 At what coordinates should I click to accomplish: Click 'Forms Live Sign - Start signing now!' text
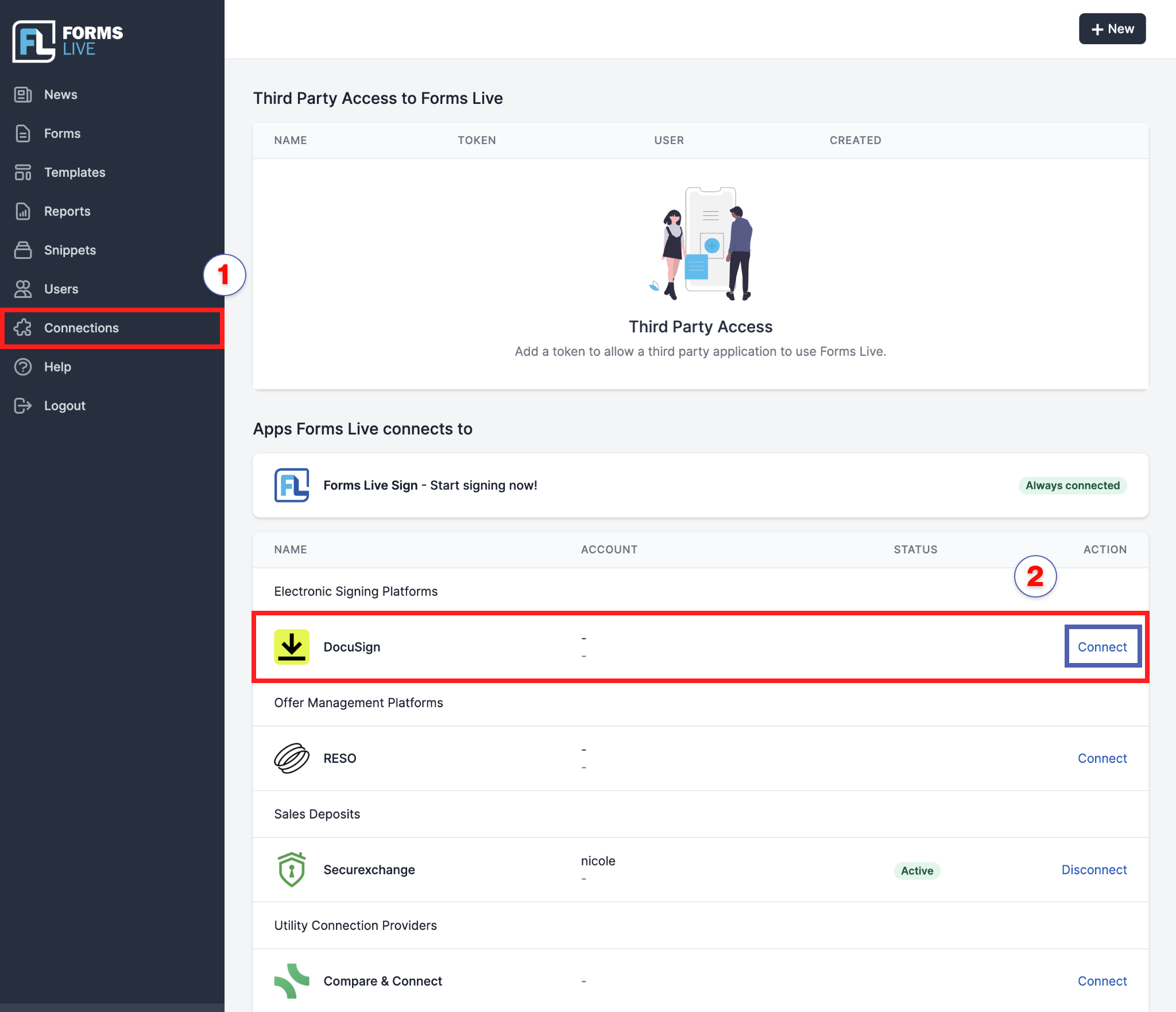click(x=431, y=485)
